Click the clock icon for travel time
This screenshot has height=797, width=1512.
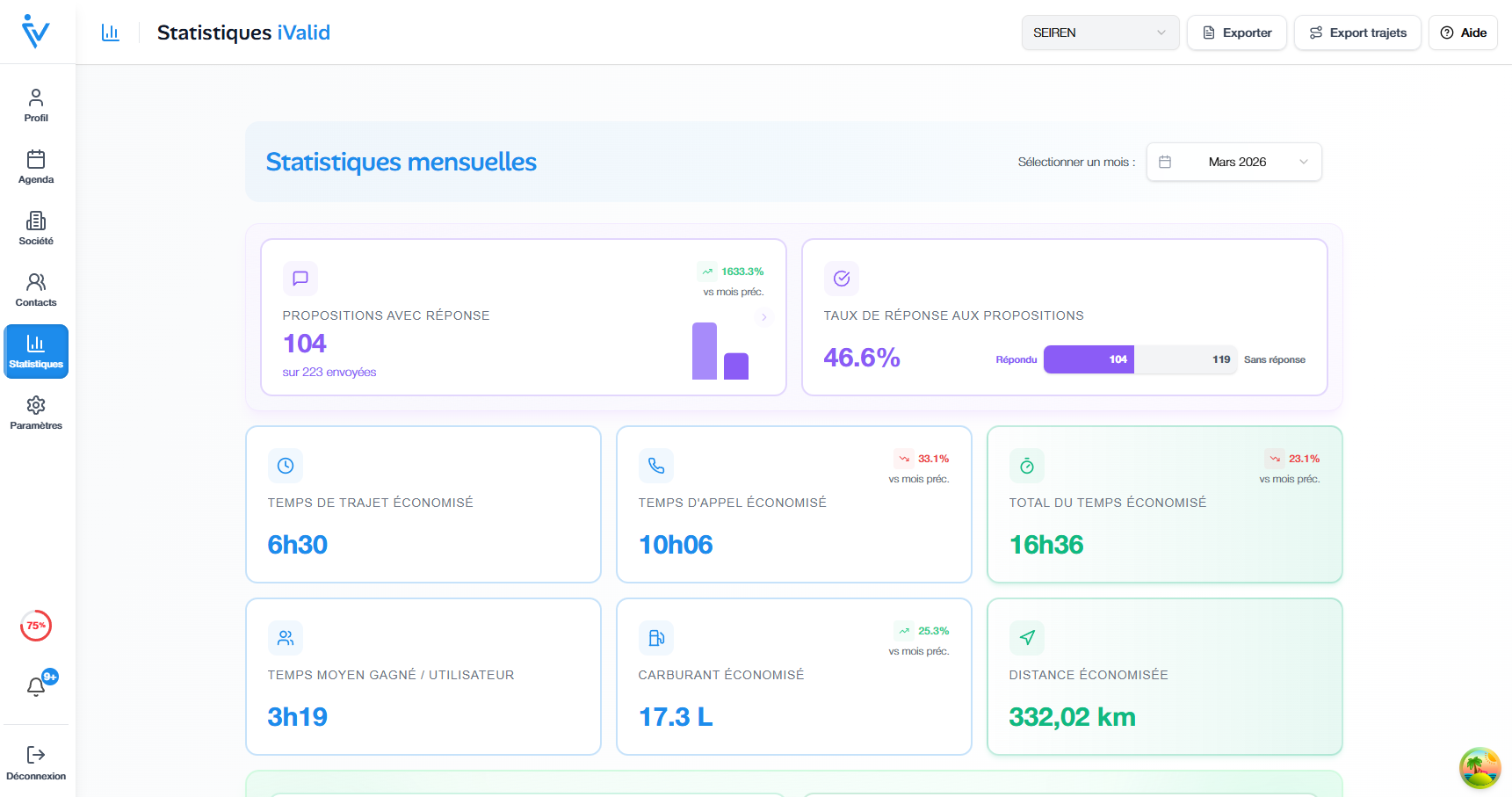tap(286, 466)
